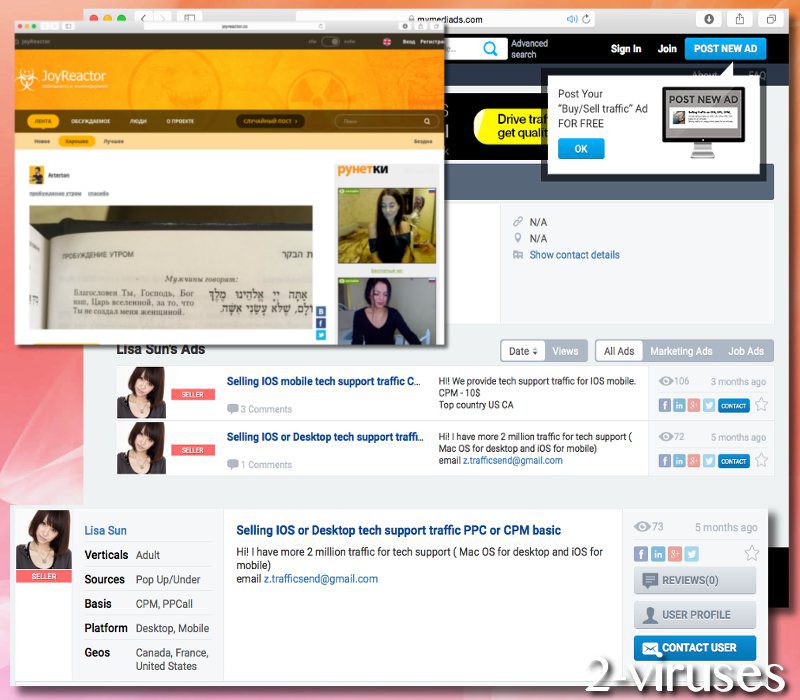This screenshot has width=800, height=700.
Task: Share first ad (106 views) on Twitter
Action: coord(708,405)
